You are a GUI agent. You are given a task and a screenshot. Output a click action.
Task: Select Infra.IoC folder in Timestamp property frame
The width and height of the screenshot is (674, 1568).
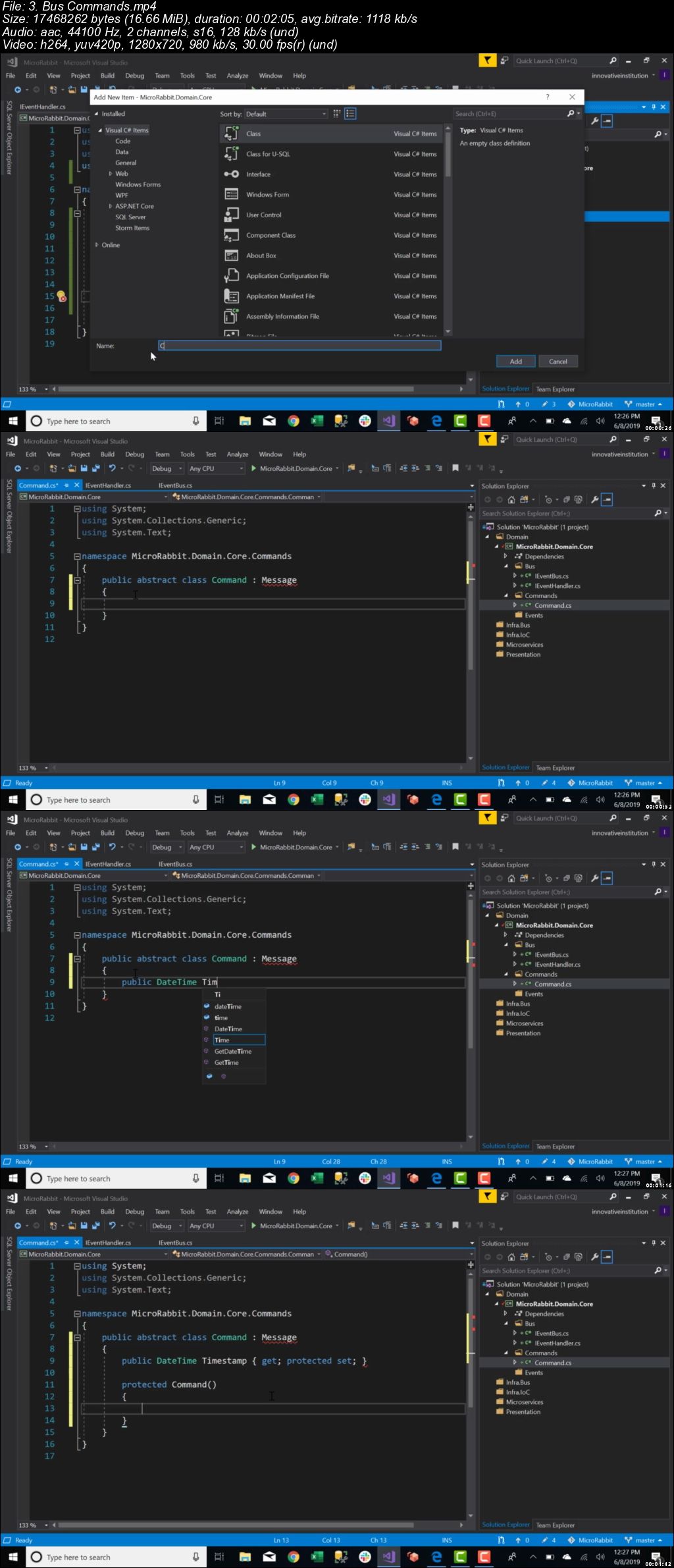point(517,1392)
